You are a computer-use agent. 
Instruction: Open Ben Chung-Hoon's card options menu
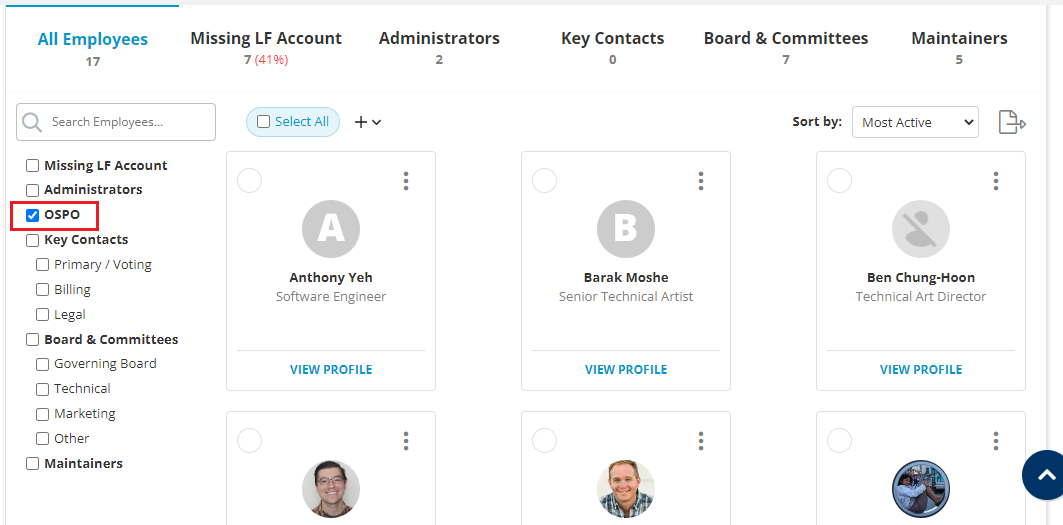[x=996, y=181]
